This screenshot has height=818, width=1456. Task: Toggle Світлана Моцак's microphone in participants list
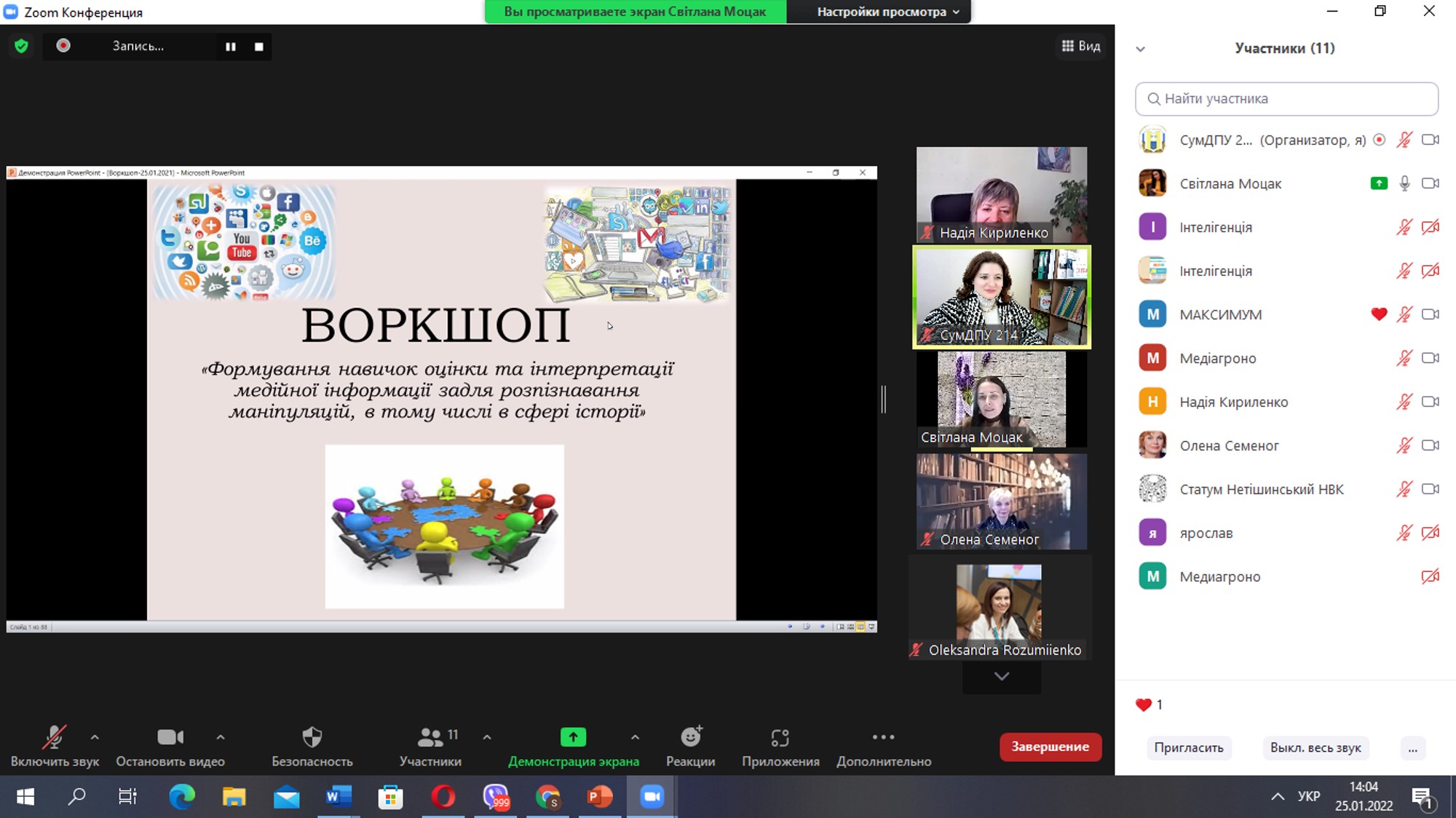(1404, 183)
